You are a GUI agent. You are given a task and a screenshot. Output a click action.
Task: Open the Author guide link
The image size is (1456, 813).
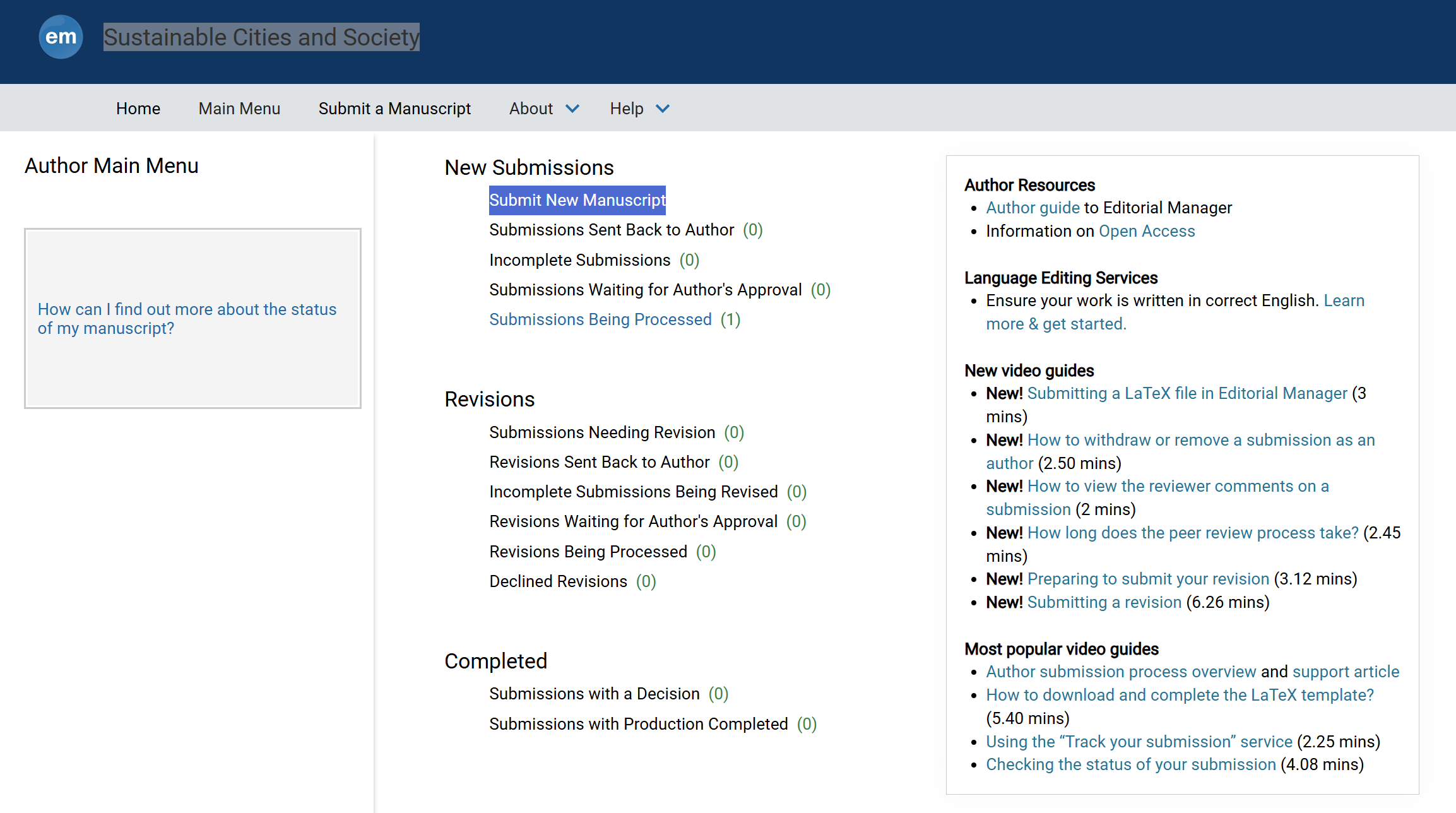1033,208
